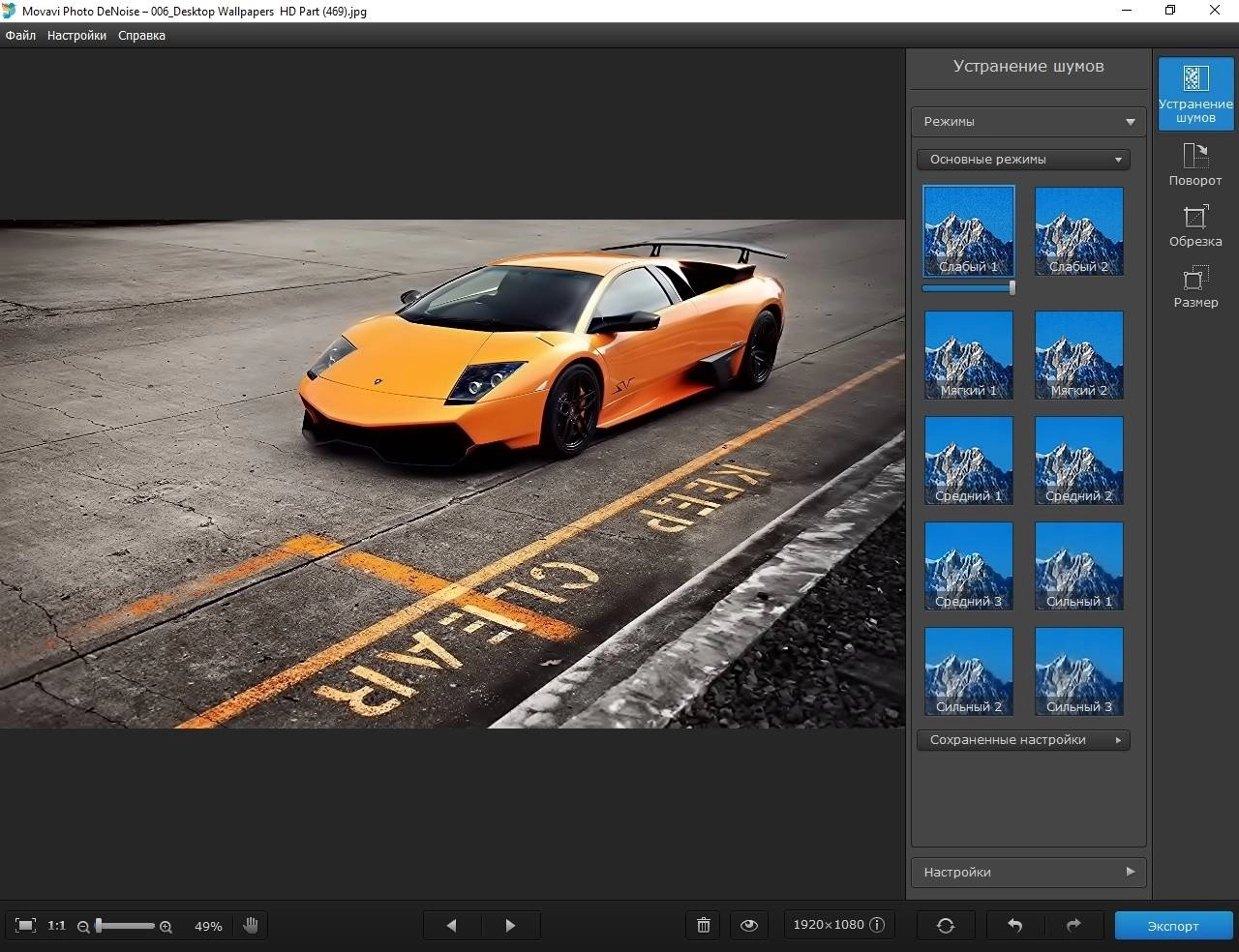Delete image with trash icon
The width and height of the screenshot is (1239, 952).
704,926
